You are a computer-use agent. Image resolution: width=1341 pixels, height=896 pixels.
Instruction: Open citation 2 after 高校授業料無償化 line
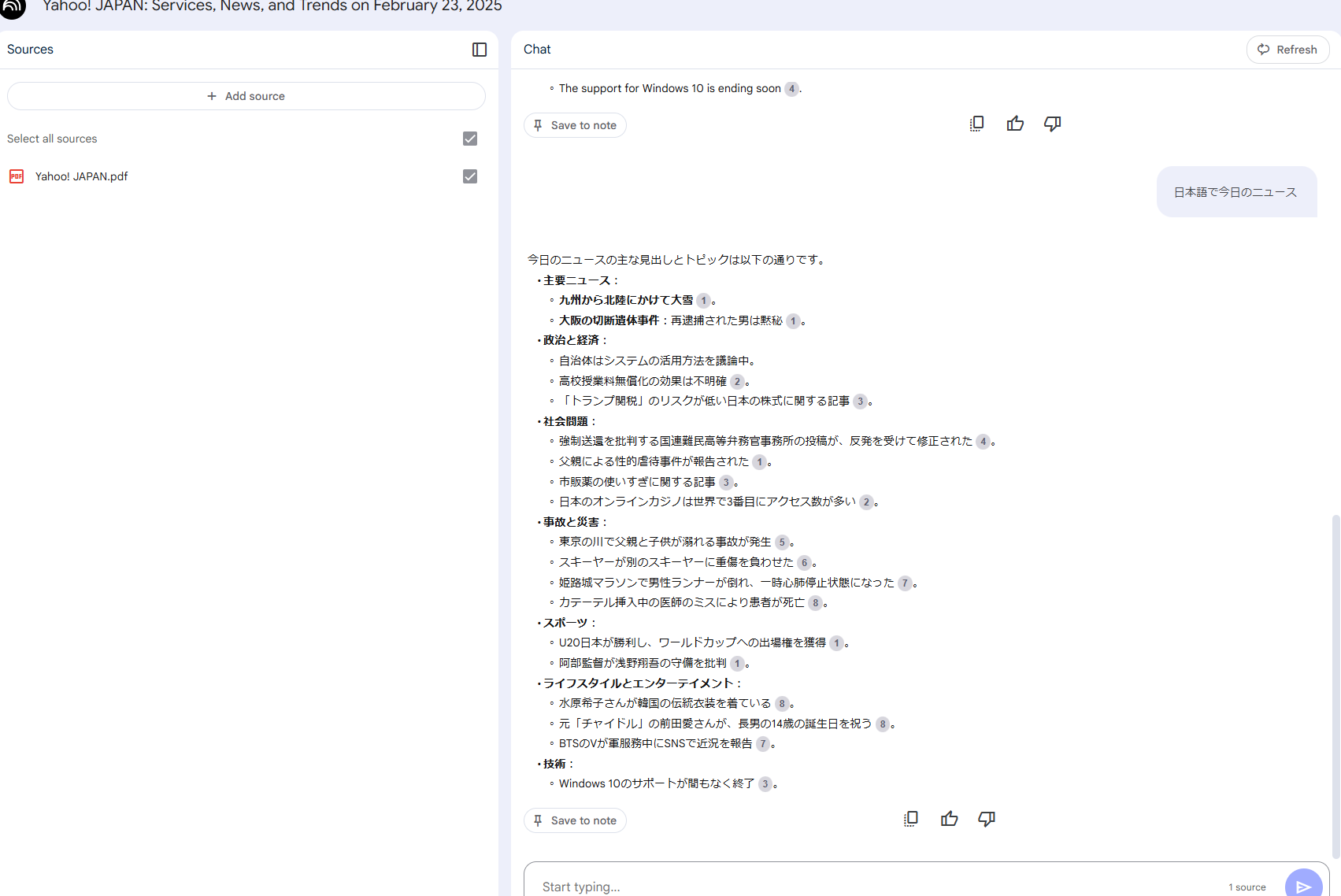click(737, 382)
